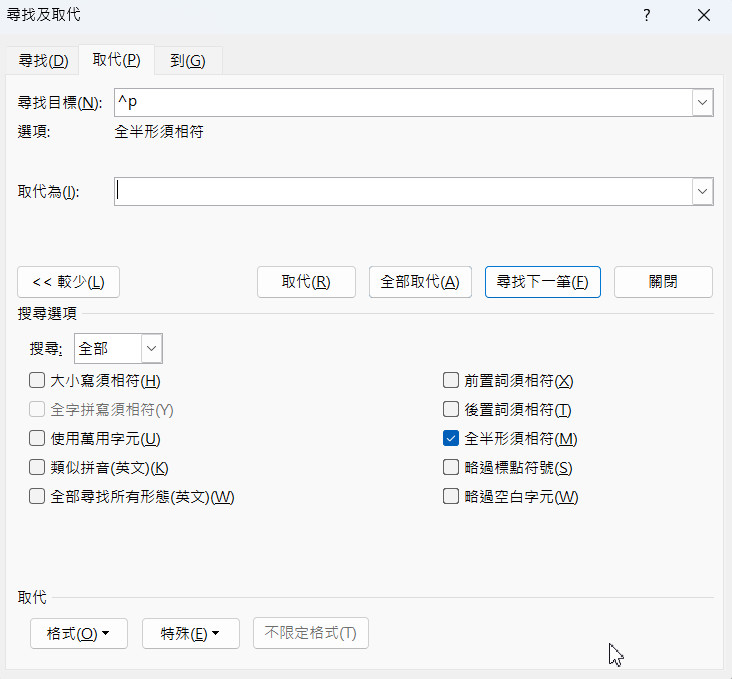Image resolution: width=732 pixels, height=679 pixels.
Task: Close the 尋找及取代 dialog with X
Action: pyautogui.click(x=703, y=15)
